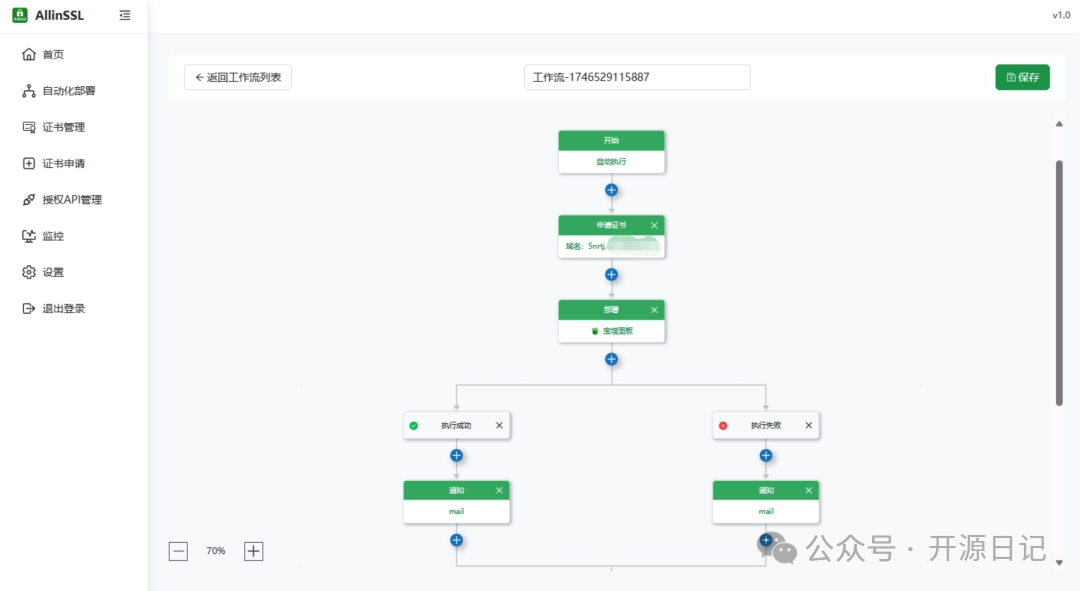1080x591 pixels.
Task: Add a node below the 开始 start node
Action: coord(611,190)
